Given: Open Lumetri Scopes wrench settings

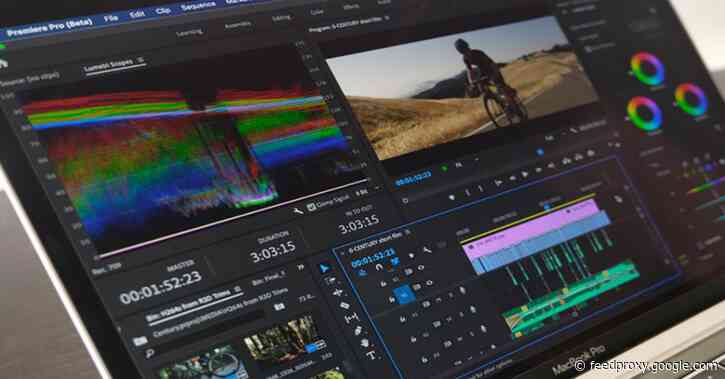Looking at the screenshot, I should [x=298, y=211].
